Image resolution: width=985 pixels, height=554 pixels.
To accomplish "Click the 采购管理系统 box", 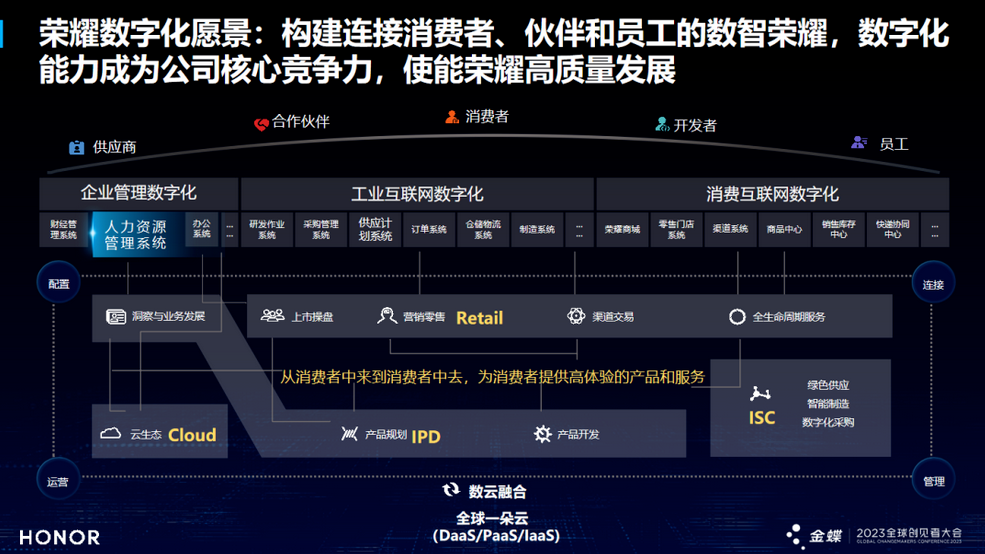I will pyautogui.click(x=321, y=229).
